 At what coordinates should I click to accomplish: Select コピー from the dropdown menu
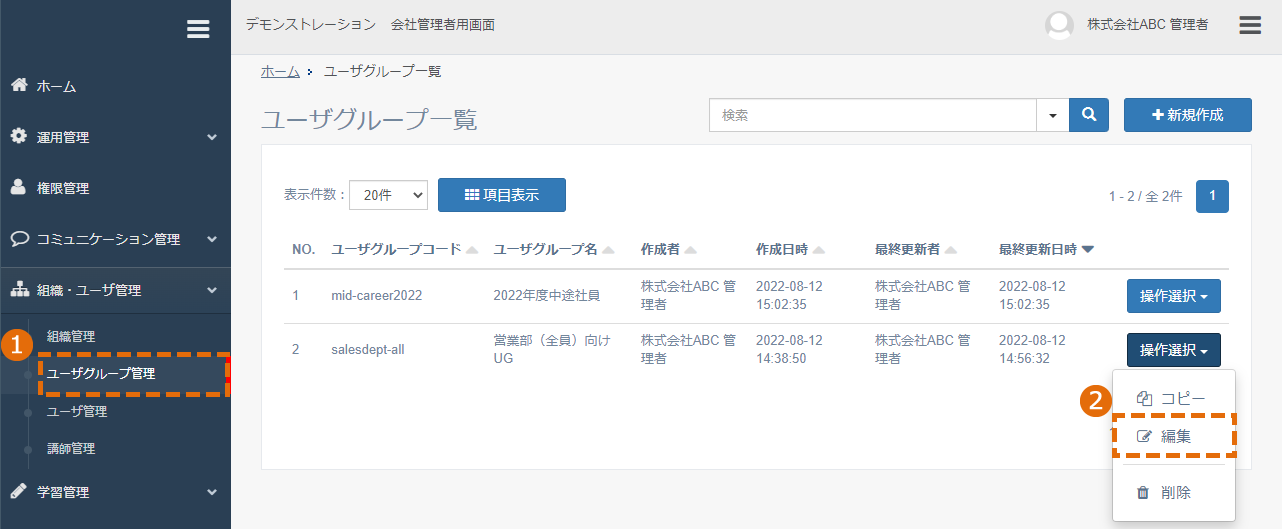(x=1174, y=398)
